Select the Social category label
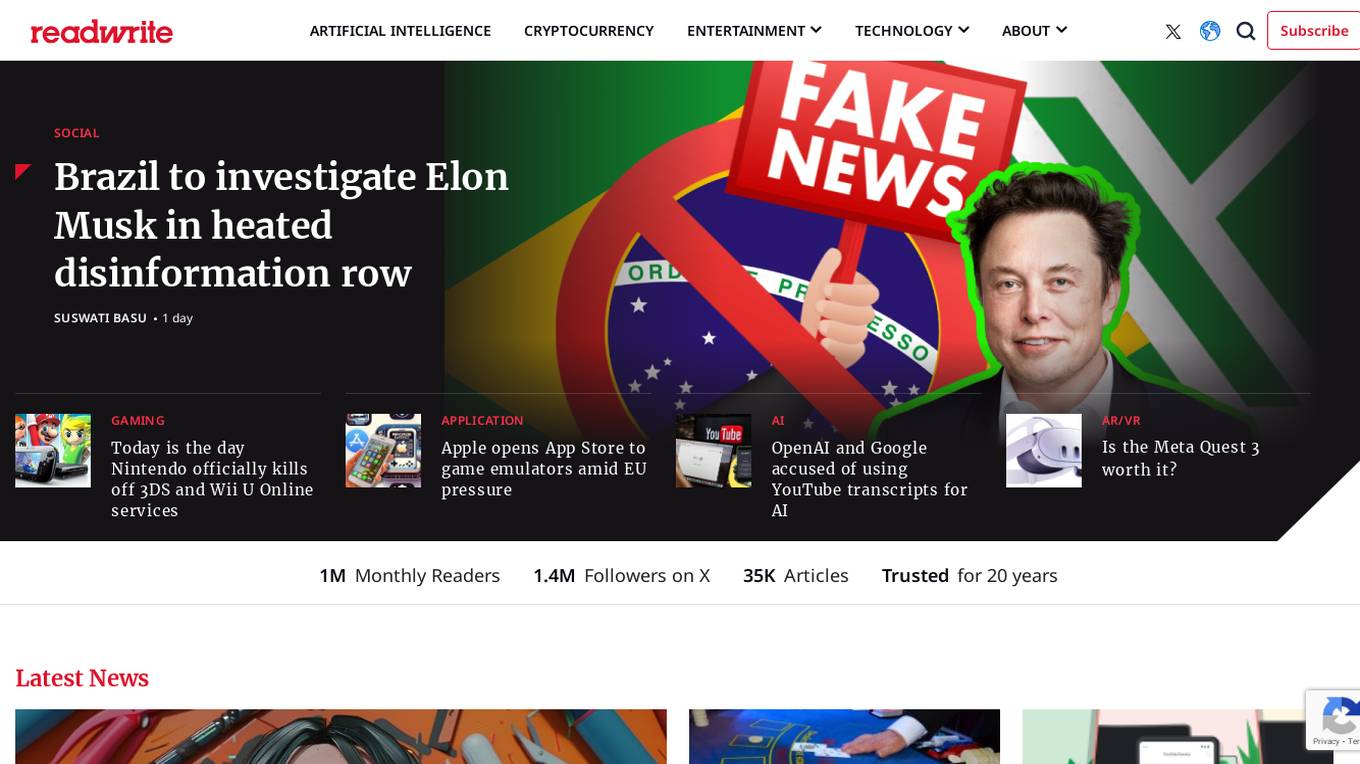This screenshot has width=1360, height=764. pyautogui.click(x=77, y=133)
